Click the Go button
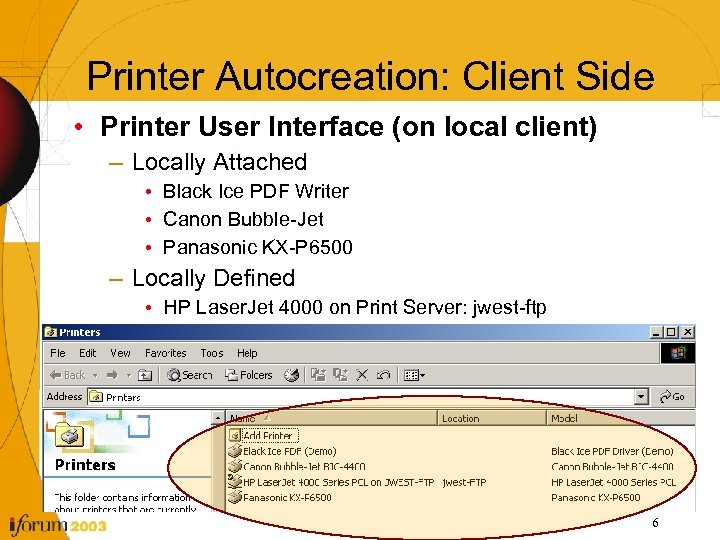This screenshot has width=720, height=540. coord(672,397)
